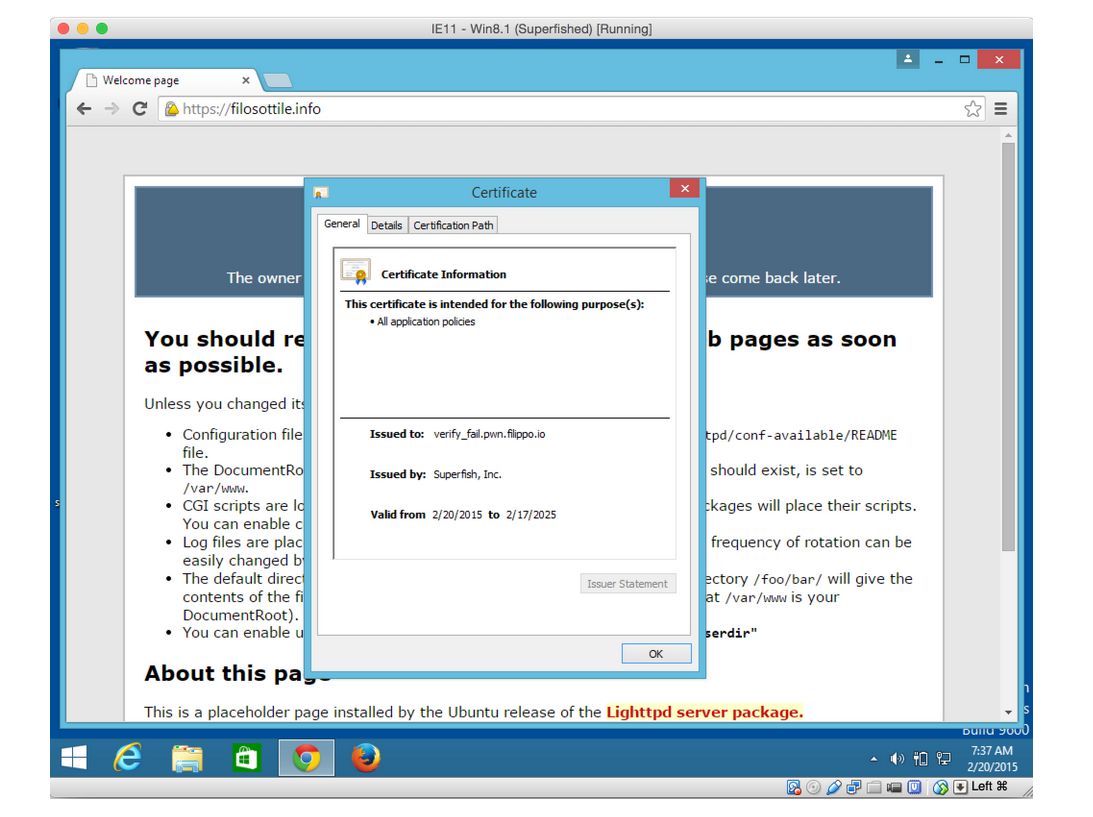Open the volume control in the system tray

[897, 758]
